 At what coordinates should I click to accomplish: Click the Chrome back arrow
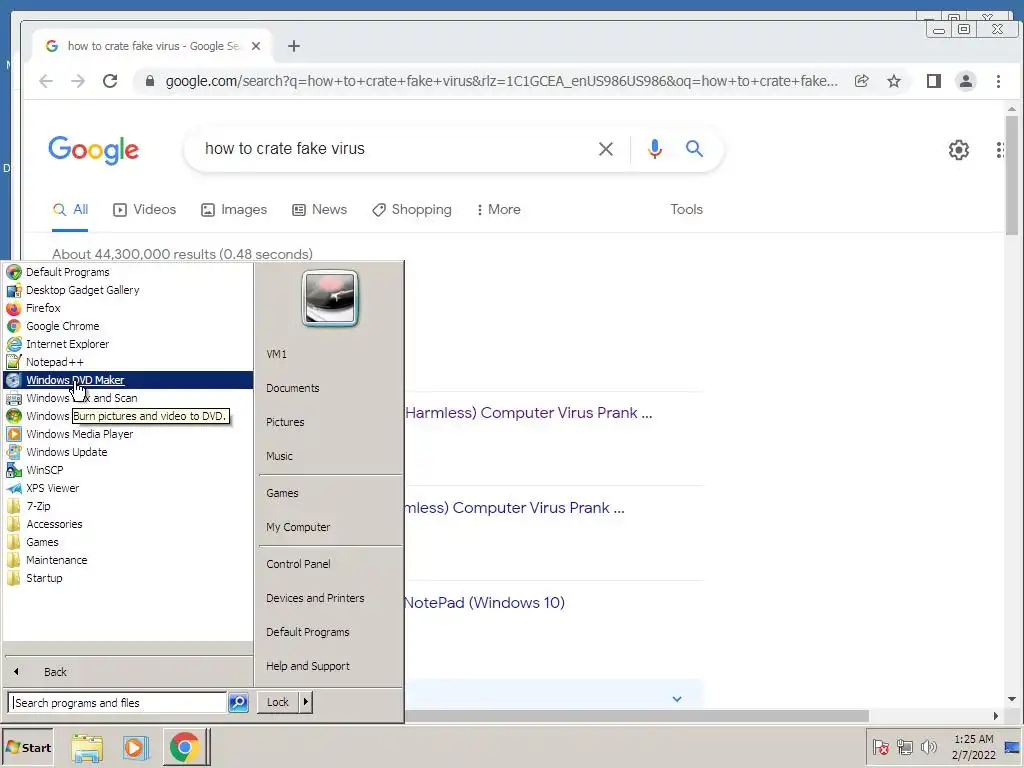coord(46,81)
